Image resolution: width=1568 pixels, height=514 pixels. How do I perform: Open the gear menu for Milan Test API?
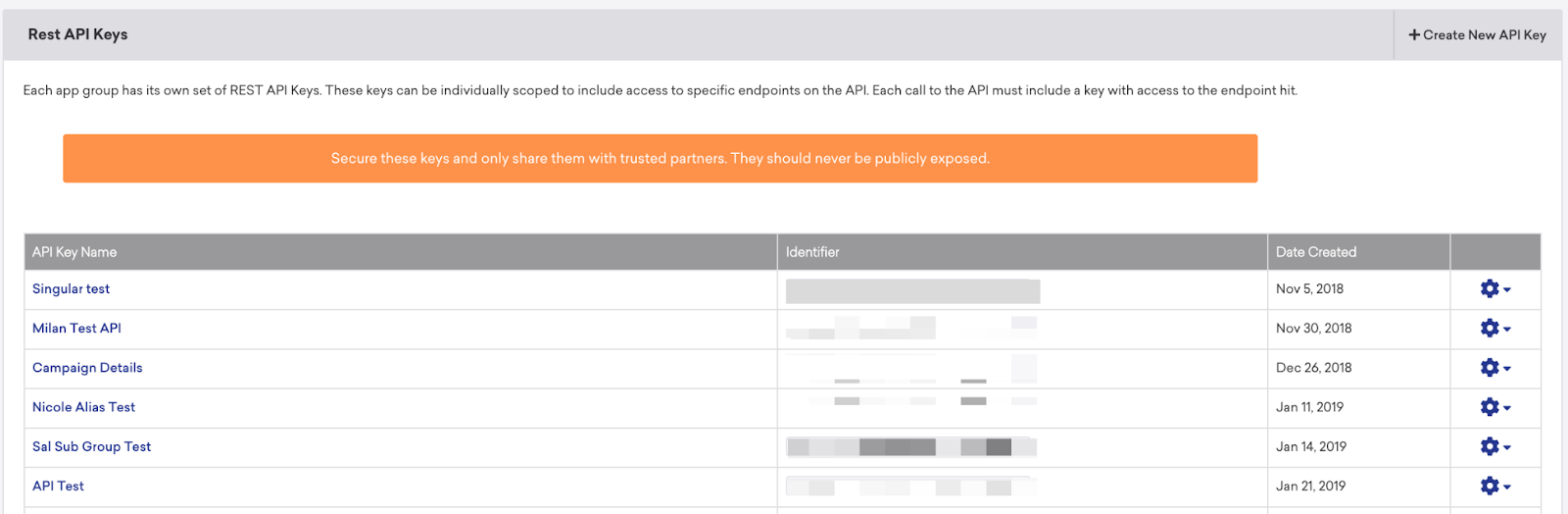point(1494,329)
